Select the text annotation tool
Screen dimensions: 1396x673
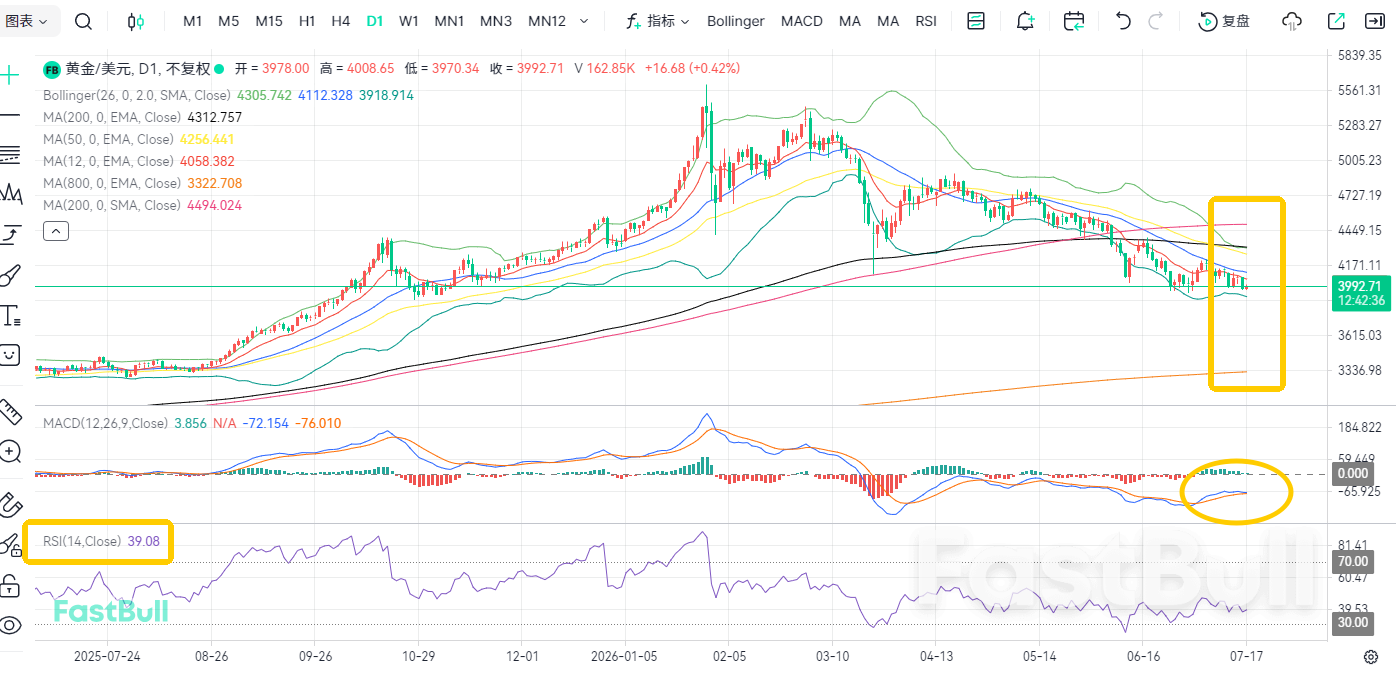(11, 316)
